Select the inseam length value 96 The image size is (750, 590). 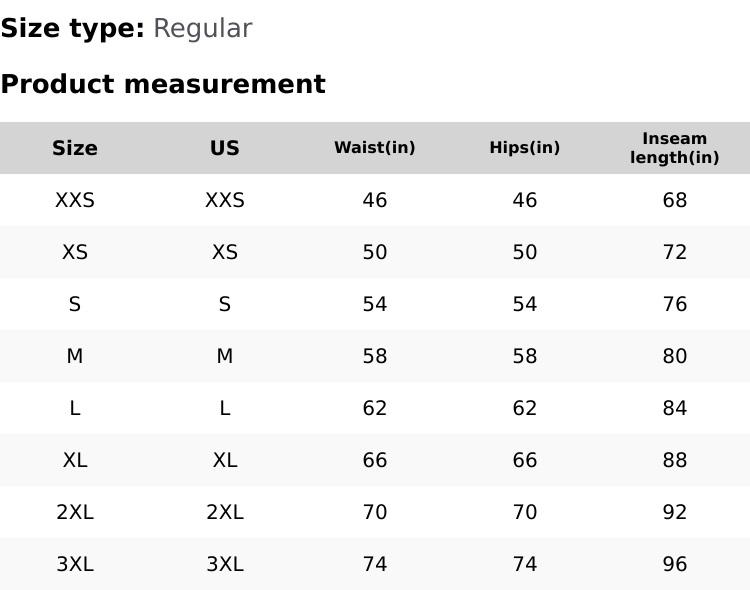click(675, 564)
